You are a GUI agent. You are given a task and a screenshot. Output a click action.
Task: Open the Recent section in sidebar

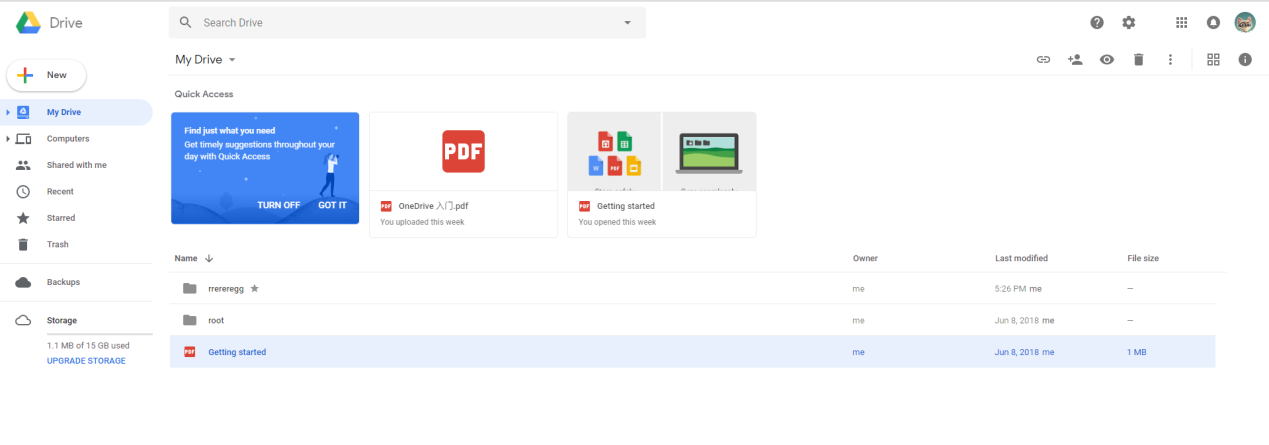tap(60, 191)
